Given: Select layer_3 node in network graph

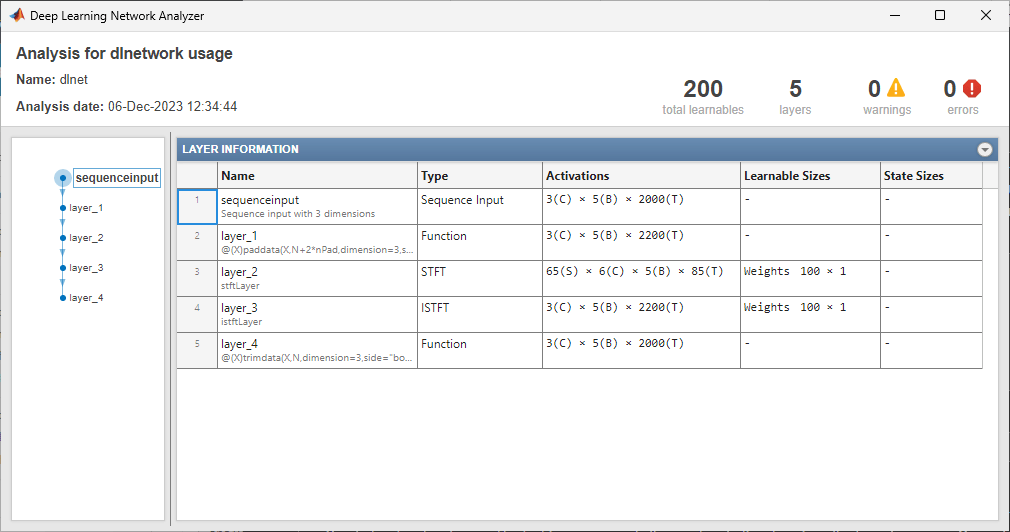Looking at the screenshot, I should (86, 268).
